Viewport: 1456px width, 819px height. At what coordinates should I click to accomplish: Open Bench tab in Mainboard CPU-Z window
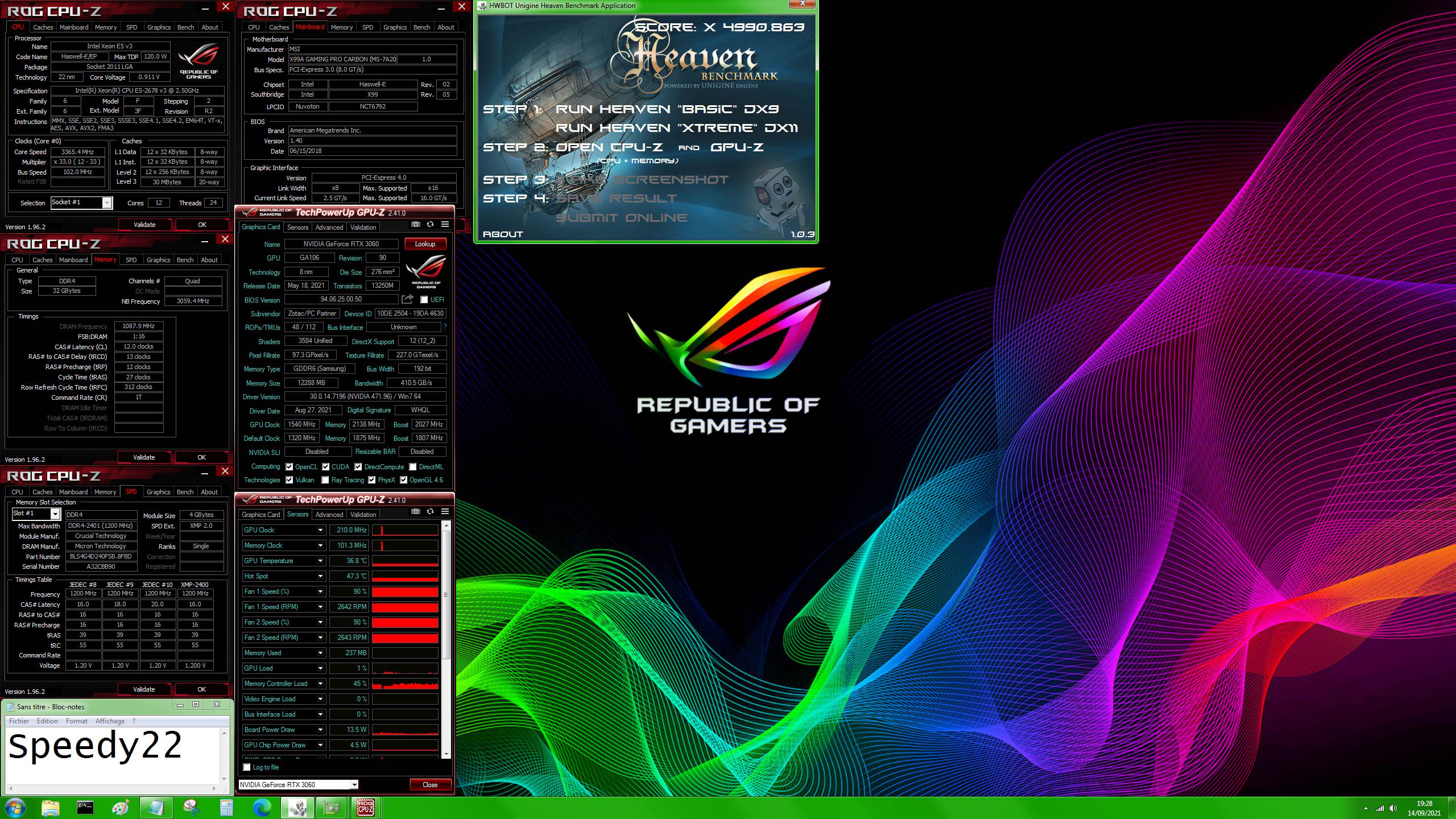pos(421,27)
